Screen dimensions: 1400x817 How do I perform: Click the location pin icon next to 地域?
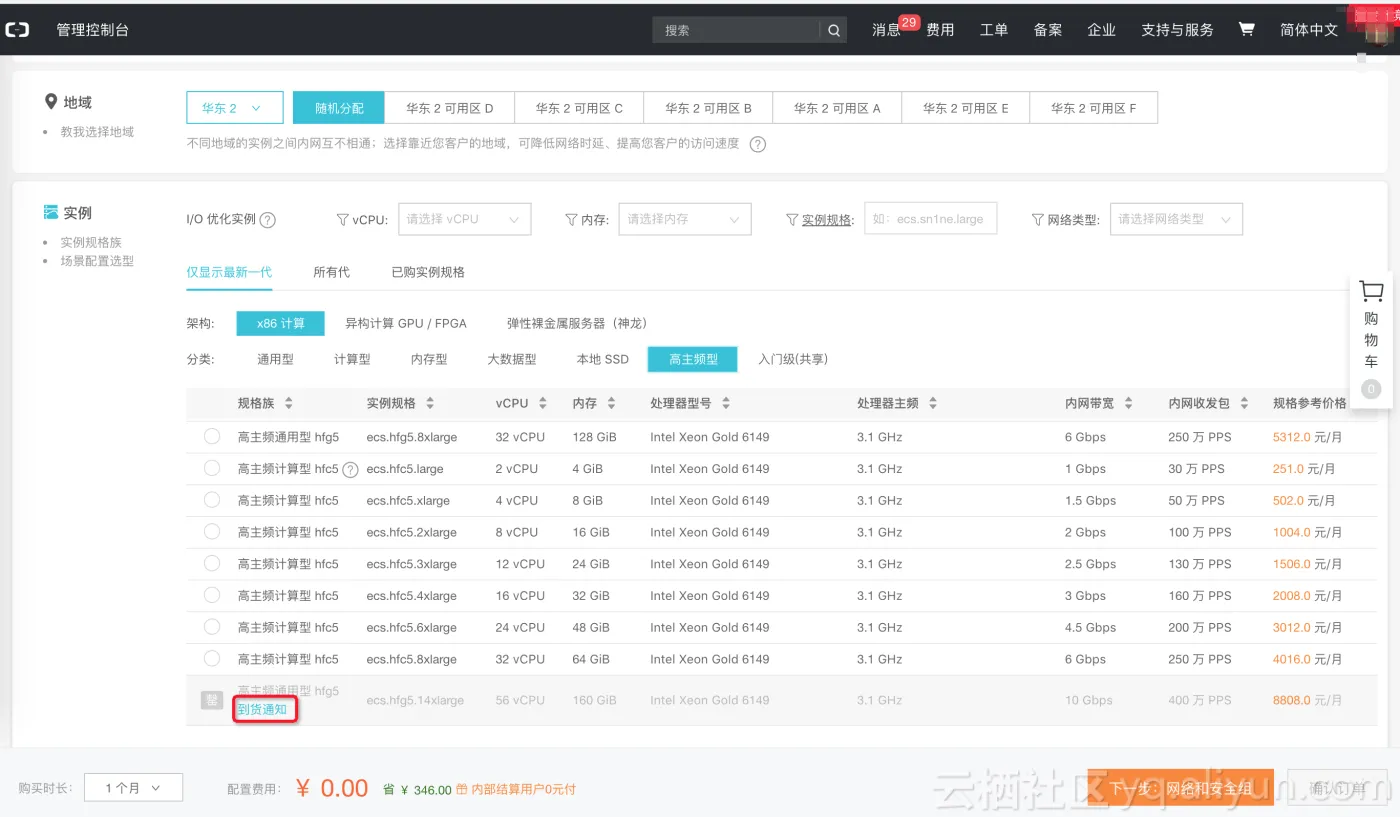click(x=51, y=102)
